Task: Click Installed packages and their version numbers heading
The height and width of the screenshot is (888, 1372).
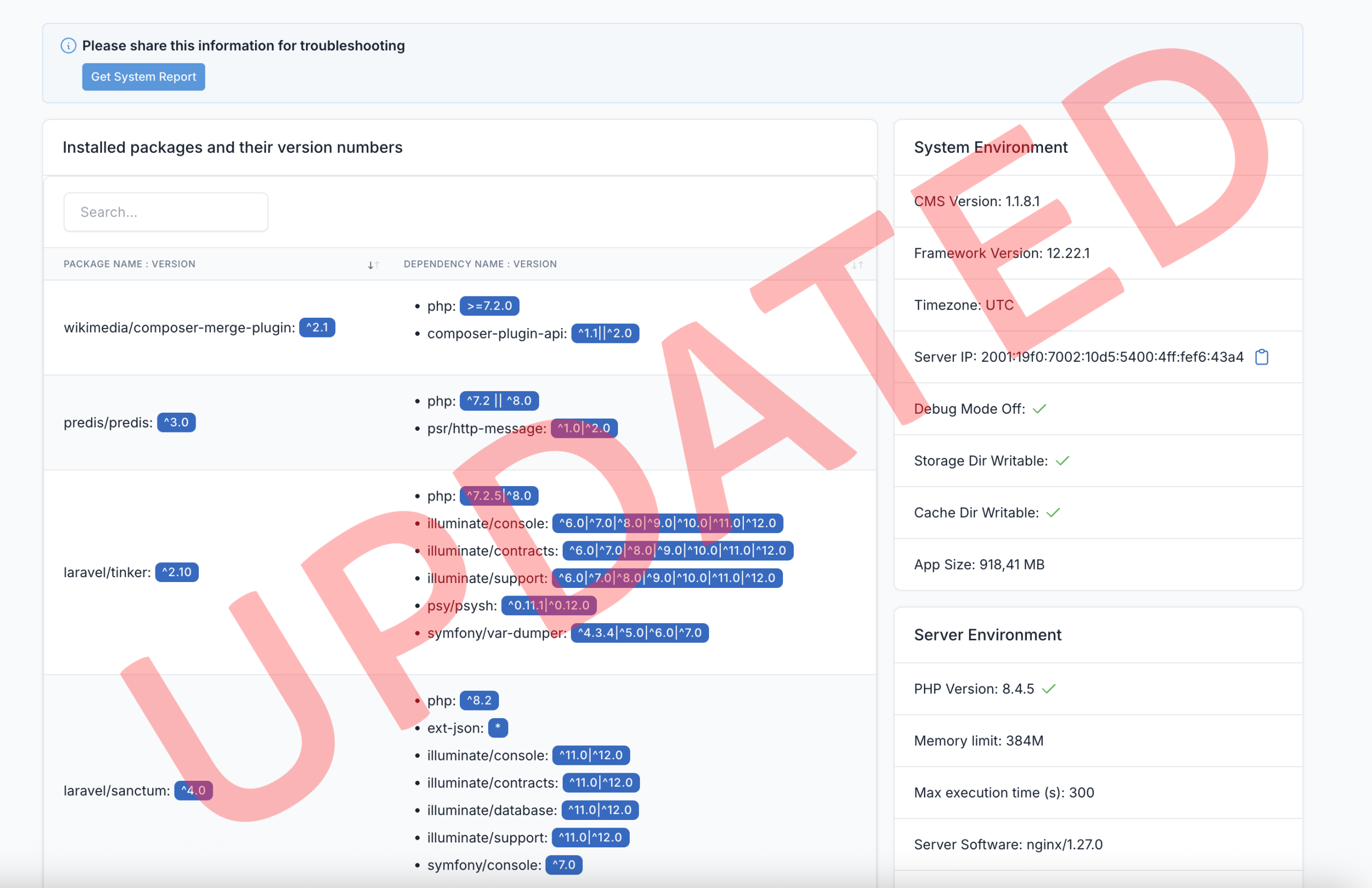Action: pos(232,147)
